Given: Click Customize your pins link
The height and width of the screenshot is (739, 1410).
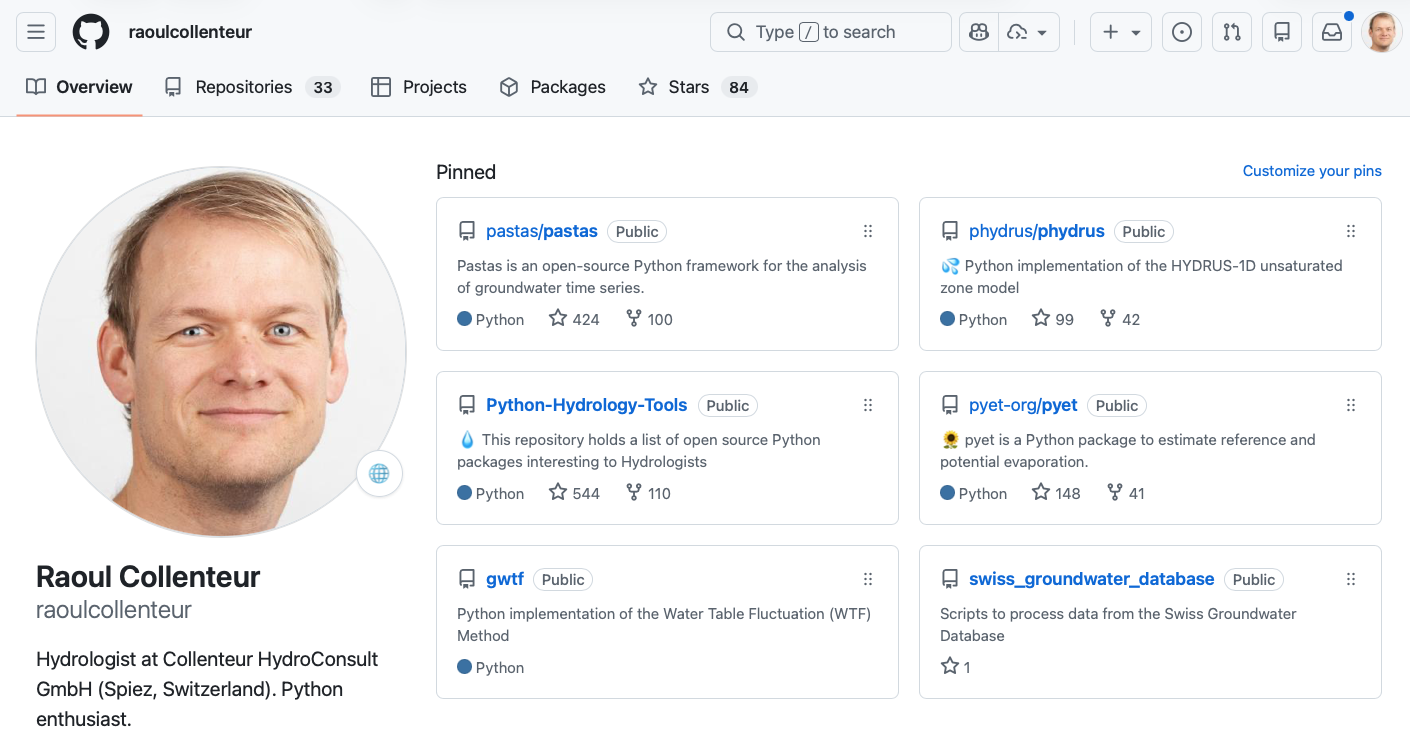Looking at the screenshot, I should 1311,171.
